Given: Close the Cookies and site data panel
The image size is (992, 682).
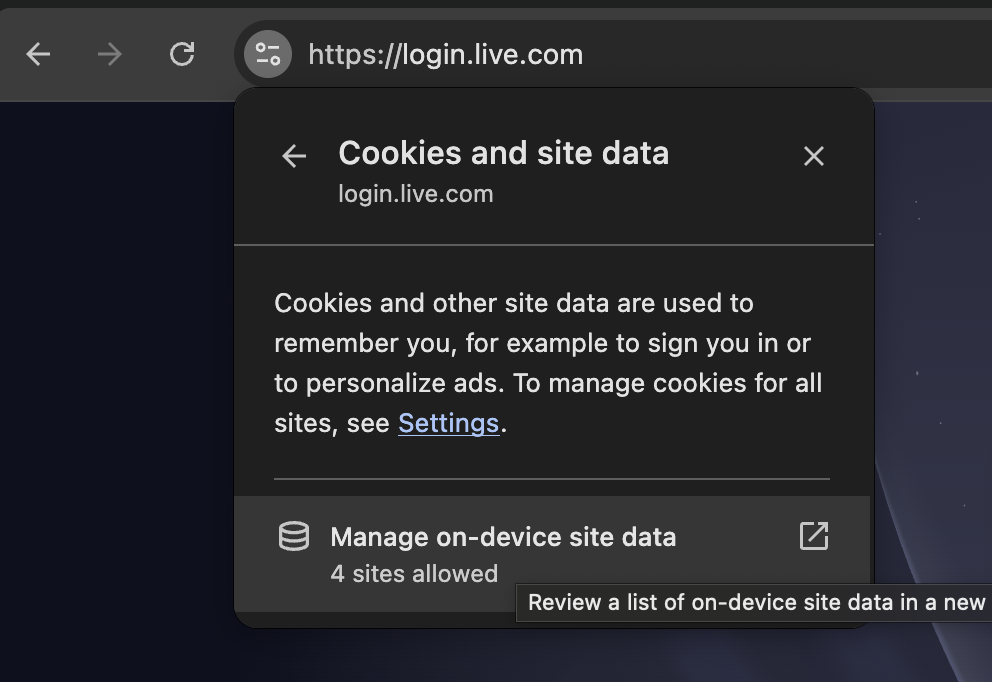Looking at the screenshot, I should tap(813, 156).
